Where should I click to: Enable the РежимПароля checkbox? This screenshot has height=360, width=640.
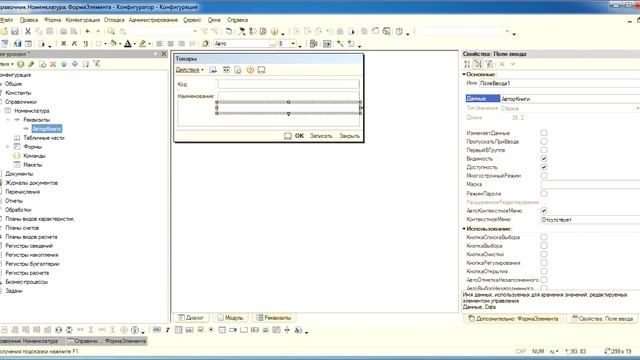click(544, 193)
